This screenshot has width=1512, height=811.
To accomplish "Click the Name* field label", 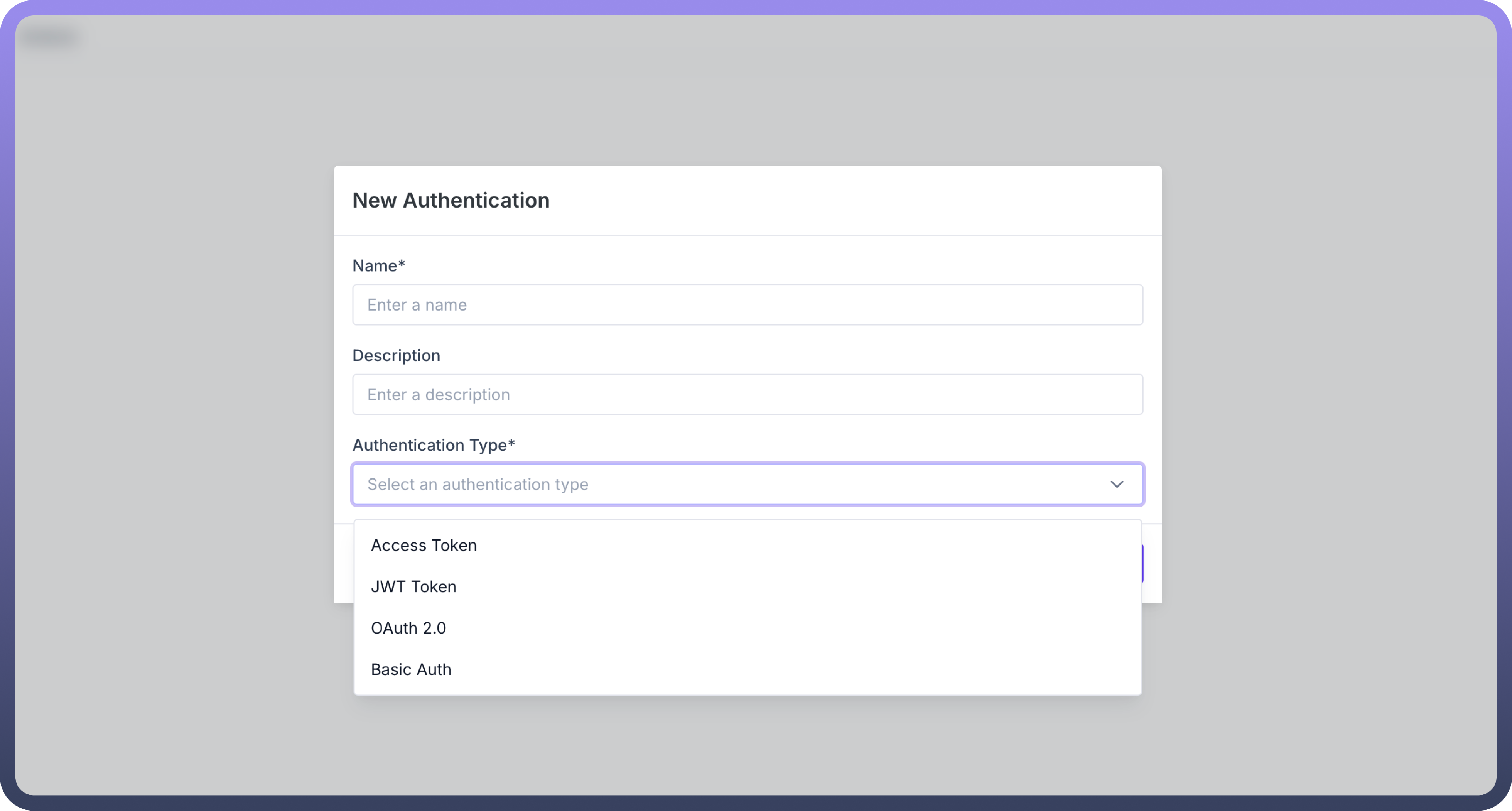I will coord(379,266).
